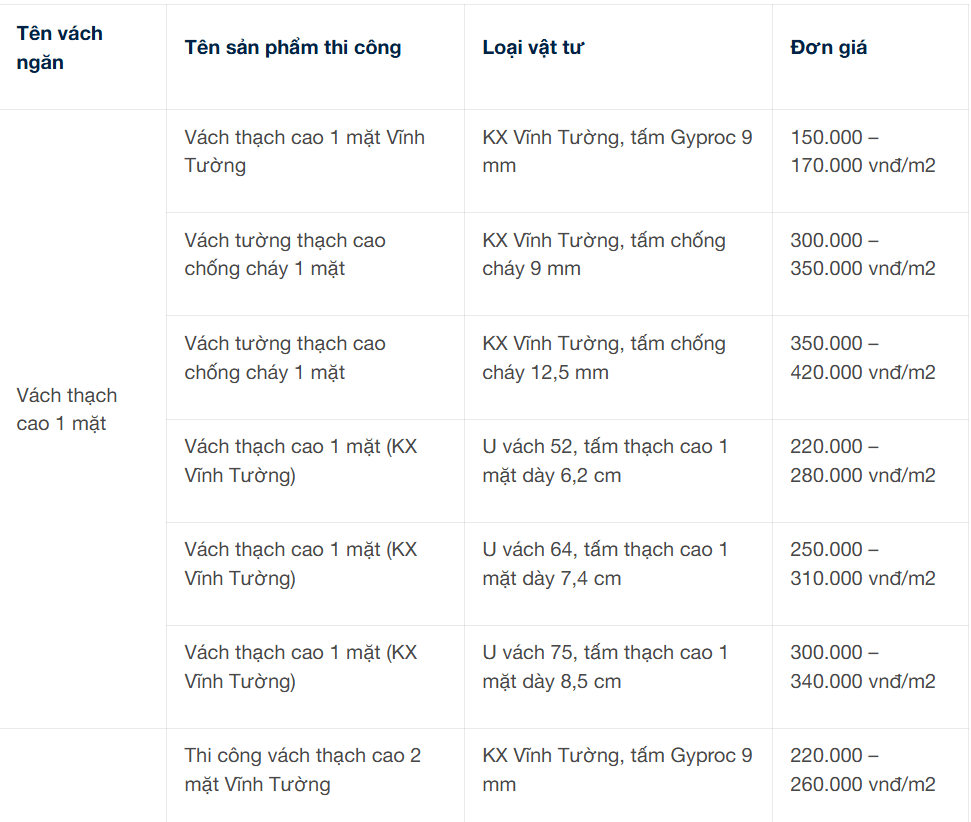
Task: Select the "tấm chống cháy 12,5 mm" material cell
Action: click(603, 358)
